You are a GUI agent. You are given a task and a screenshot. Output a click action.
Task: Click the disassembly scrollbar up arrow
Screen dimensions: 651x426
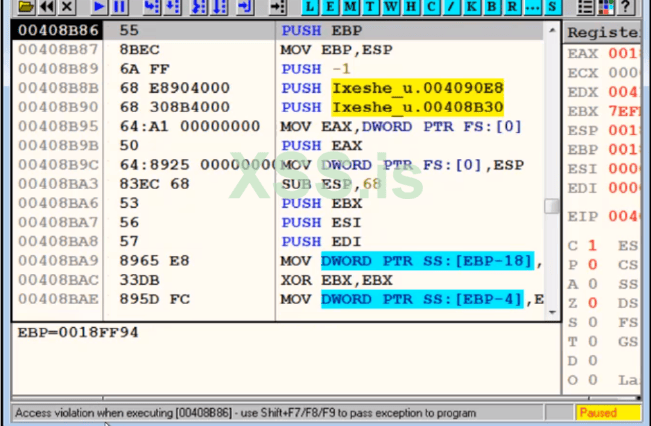tap(552, 31)
